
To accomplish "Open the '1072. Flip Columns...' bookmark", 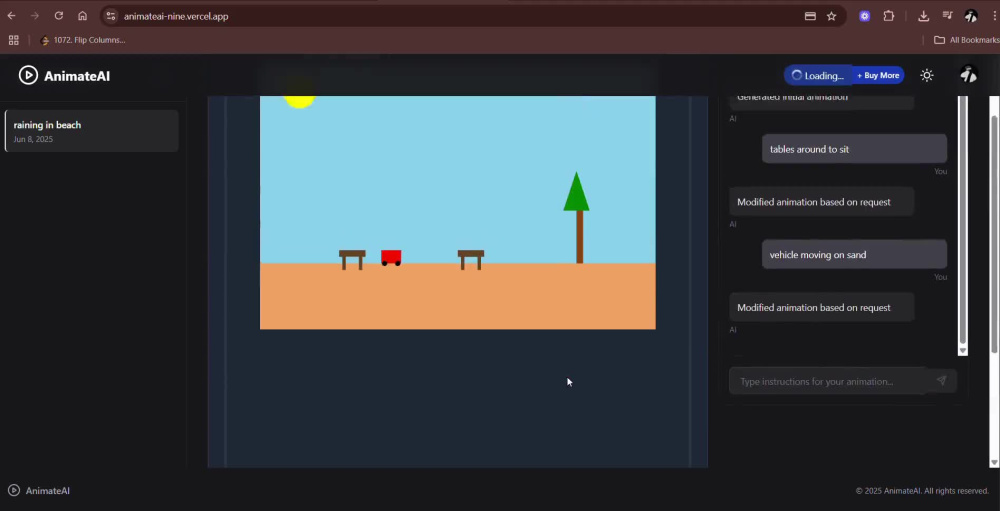I will (82, 40).
